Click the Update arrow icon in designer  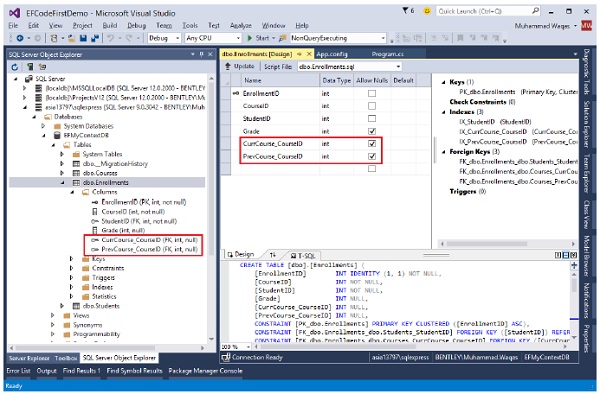pyautogui.click(x=228, y=66)
